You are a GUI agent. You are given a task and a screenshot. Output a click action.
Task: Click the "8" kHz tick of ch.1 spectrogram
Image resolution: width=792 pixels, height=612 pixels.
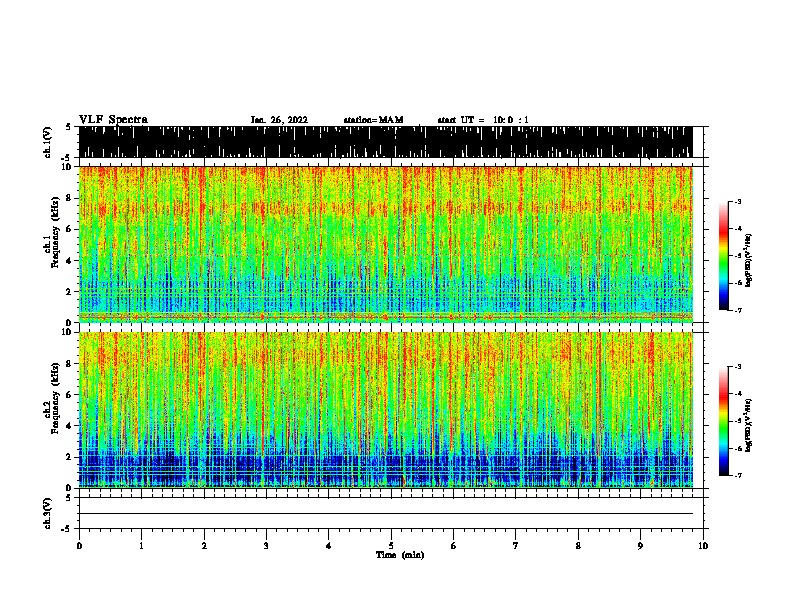point(70,198)
